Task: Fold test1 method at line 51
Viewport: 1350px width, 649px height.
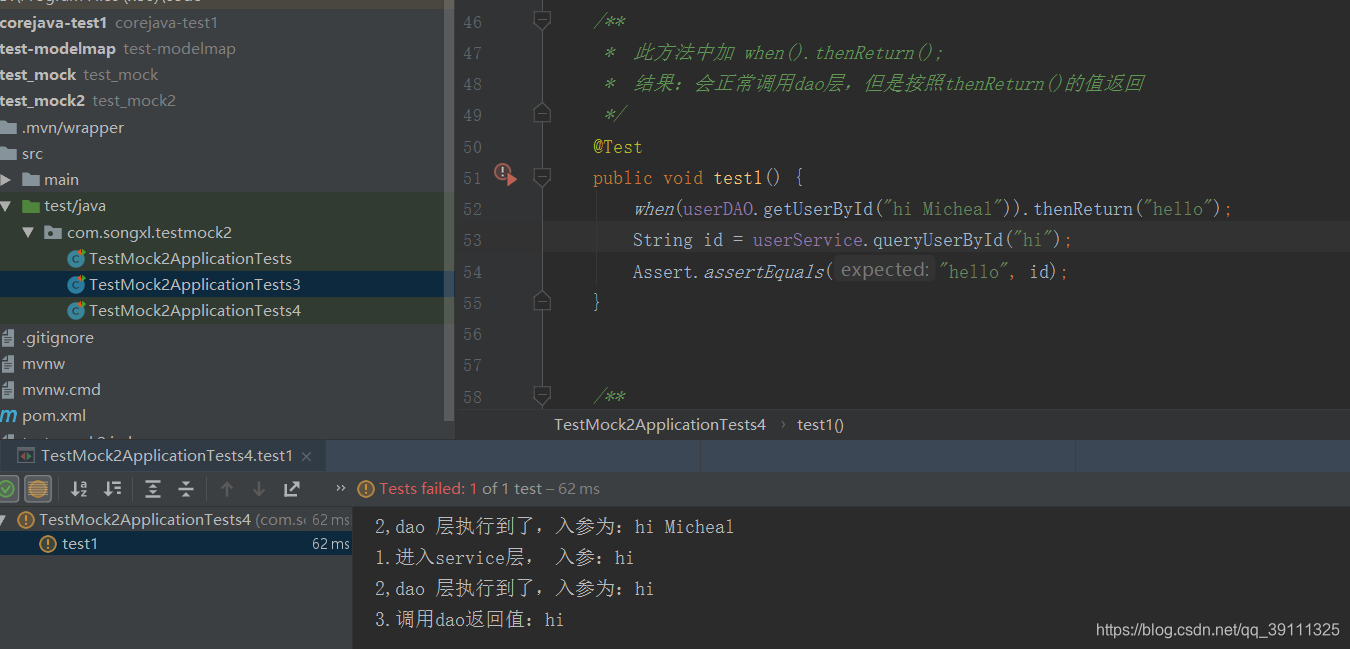Action: [x=542, y=177]
